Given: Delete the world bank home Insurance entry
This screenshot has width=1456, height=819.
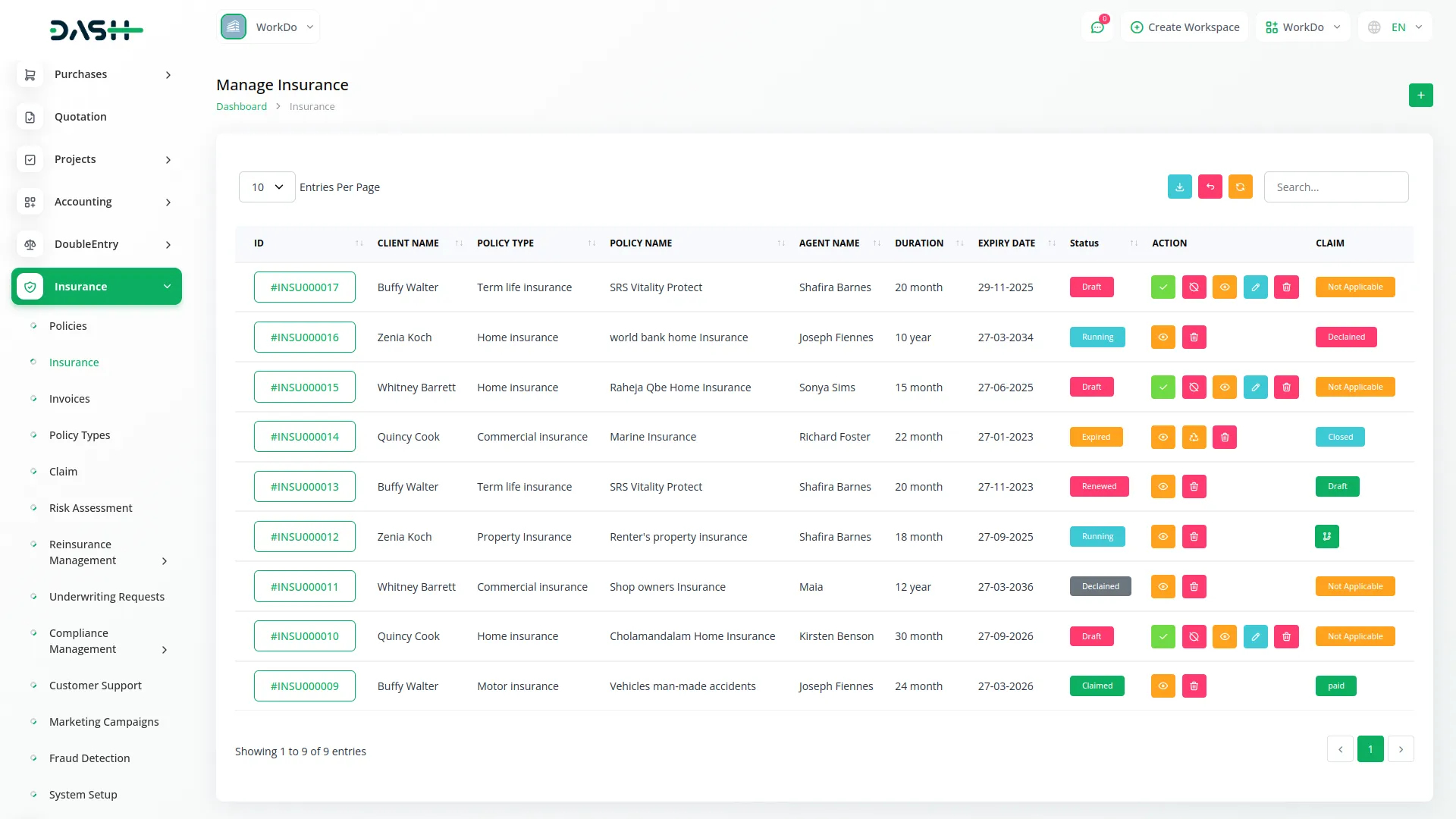Looking at the screenshot, I should point(1194,337).
